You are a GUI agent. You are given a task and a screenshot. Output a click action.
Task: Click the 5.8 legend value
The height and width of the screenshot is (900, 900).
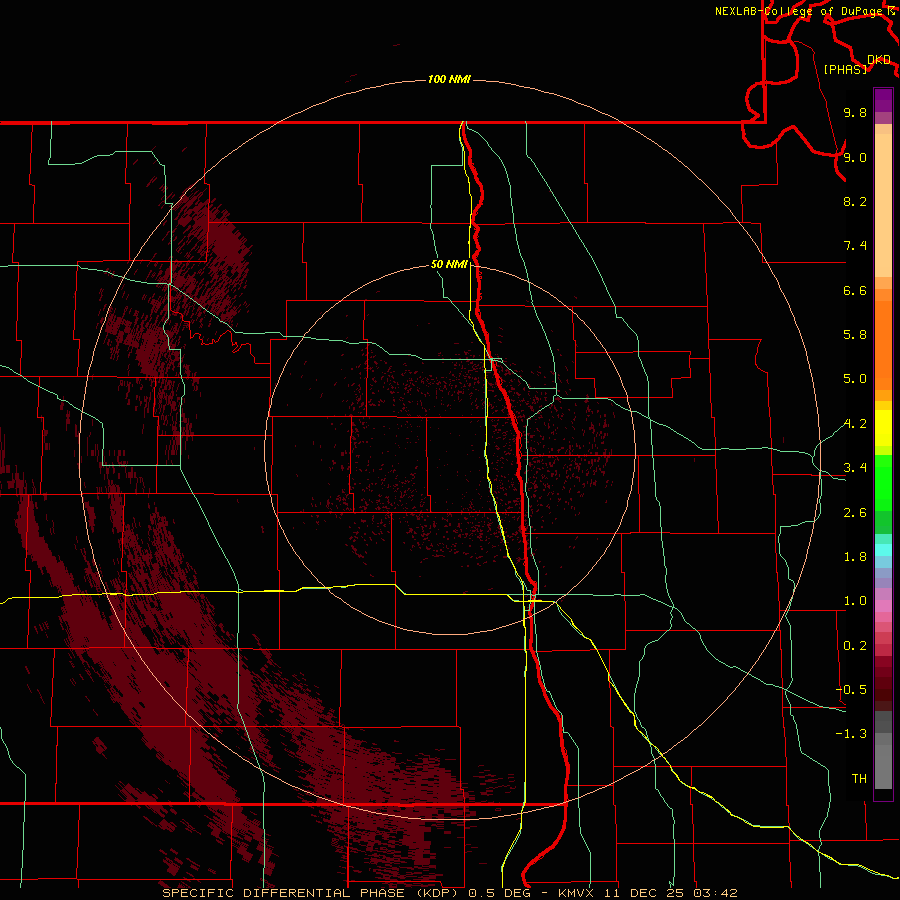855,335
